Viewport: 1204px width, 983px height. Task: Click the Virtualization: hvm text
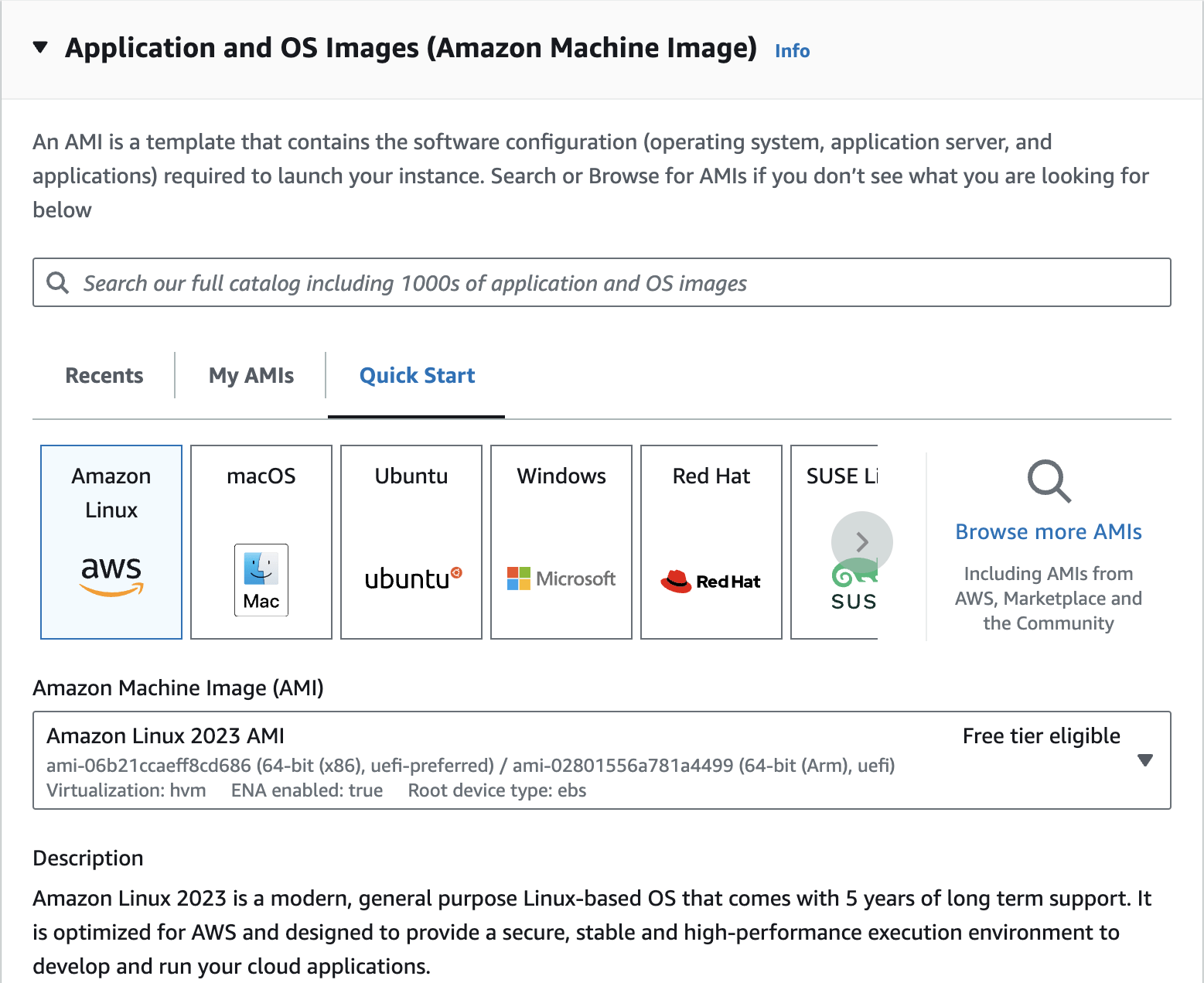point(126,790)
